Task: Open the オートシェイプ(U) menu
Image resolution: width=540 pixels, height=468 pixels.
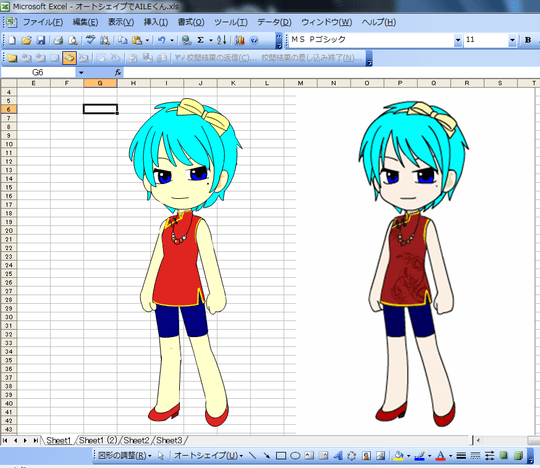Action: 208,456
